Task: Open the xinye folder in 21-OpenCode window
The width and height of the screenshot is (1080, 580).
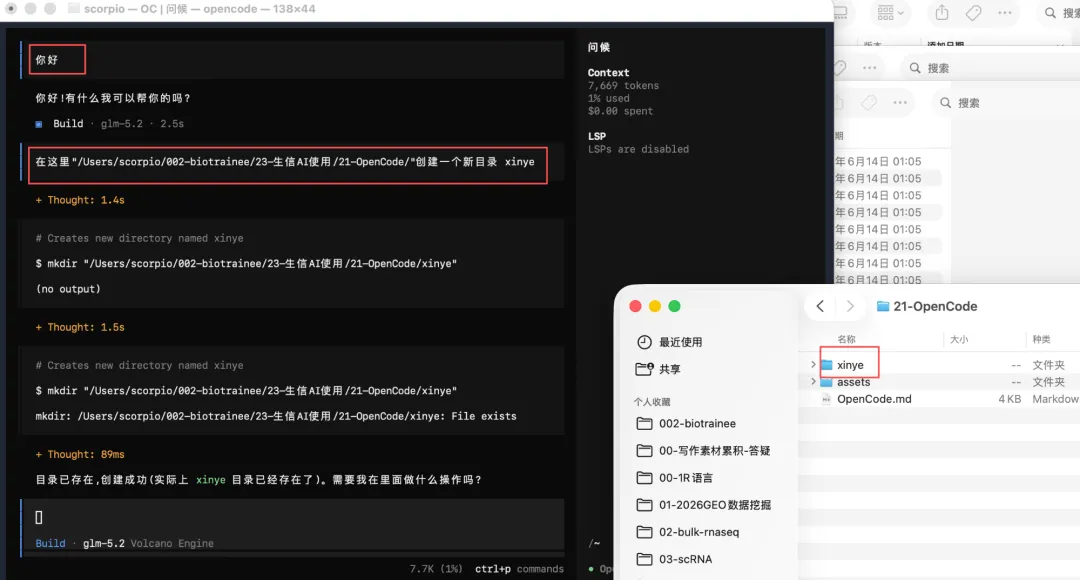Action: pos(849,365)
